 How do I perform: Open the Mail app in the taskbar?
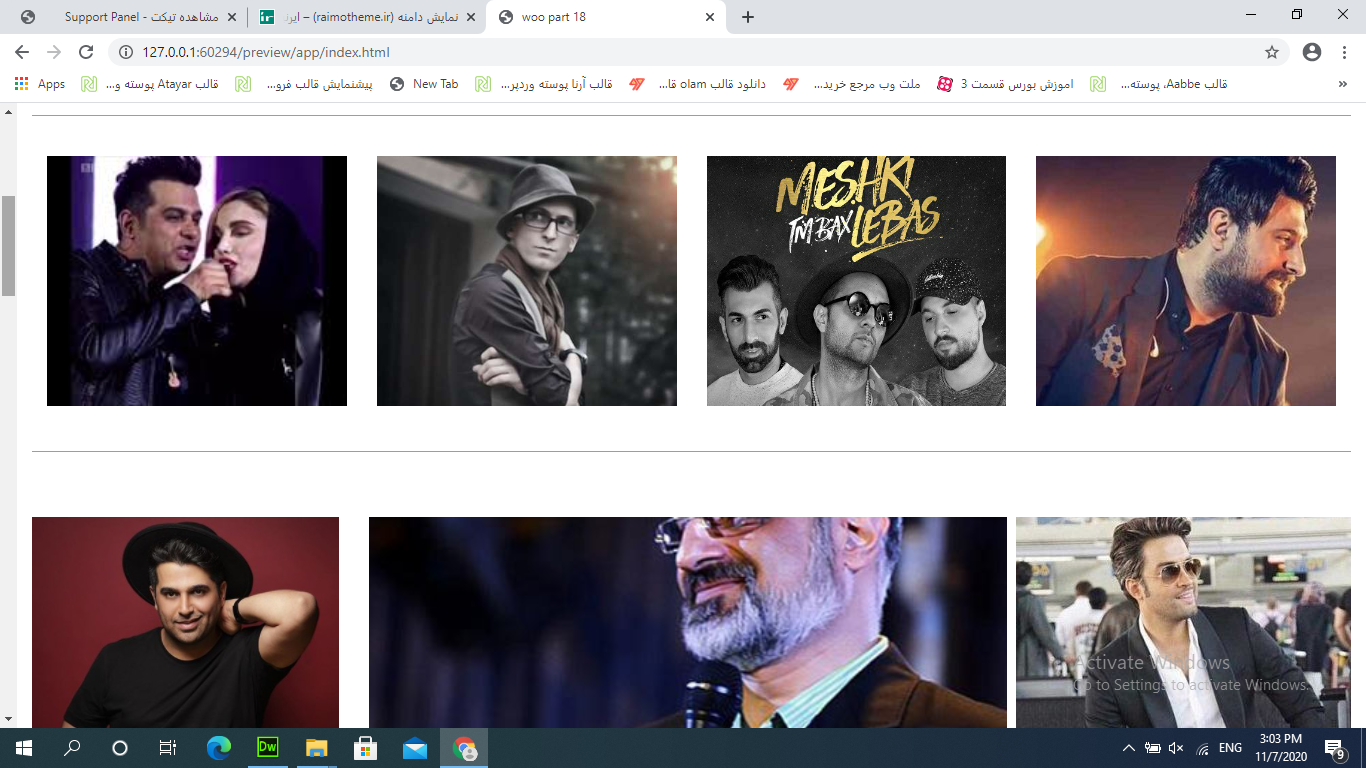pos(415,747)
